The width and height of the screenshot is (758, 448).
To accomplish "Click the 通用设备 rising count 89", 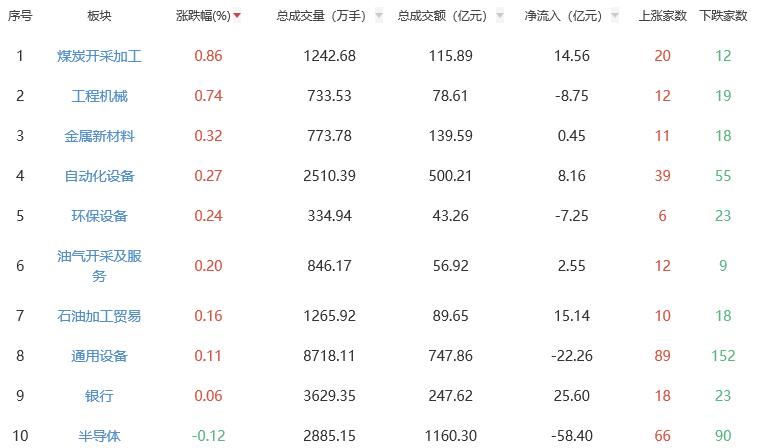I will point(662,356).
